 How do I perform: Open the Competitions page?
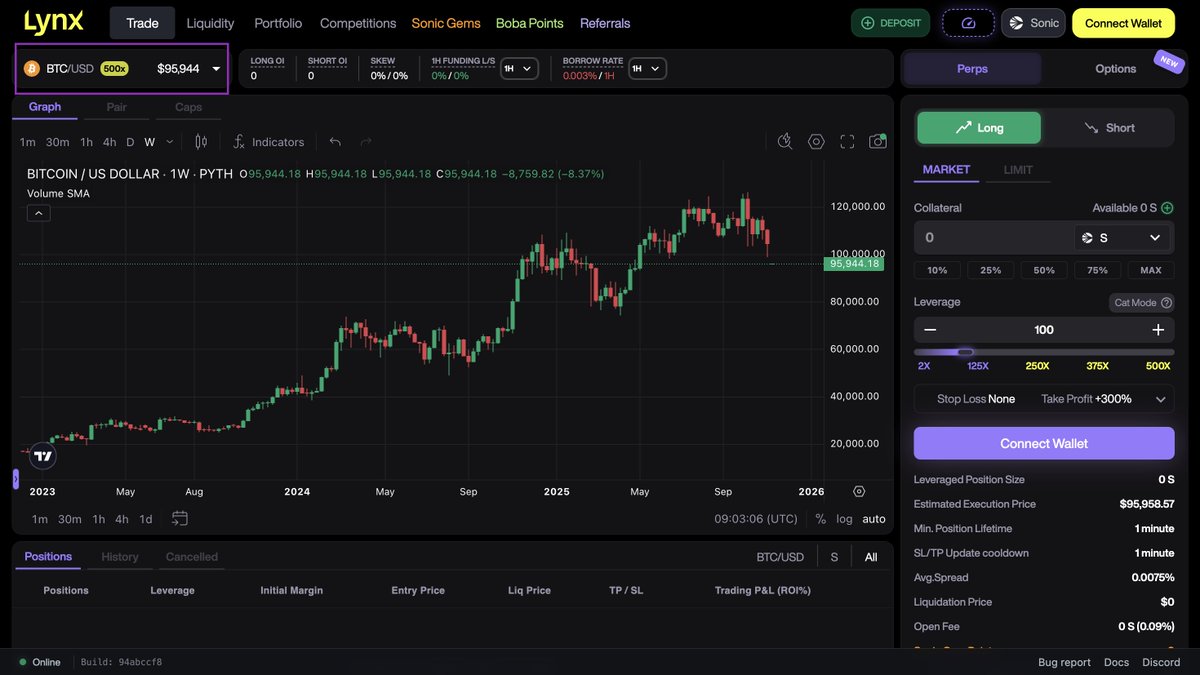357,23
